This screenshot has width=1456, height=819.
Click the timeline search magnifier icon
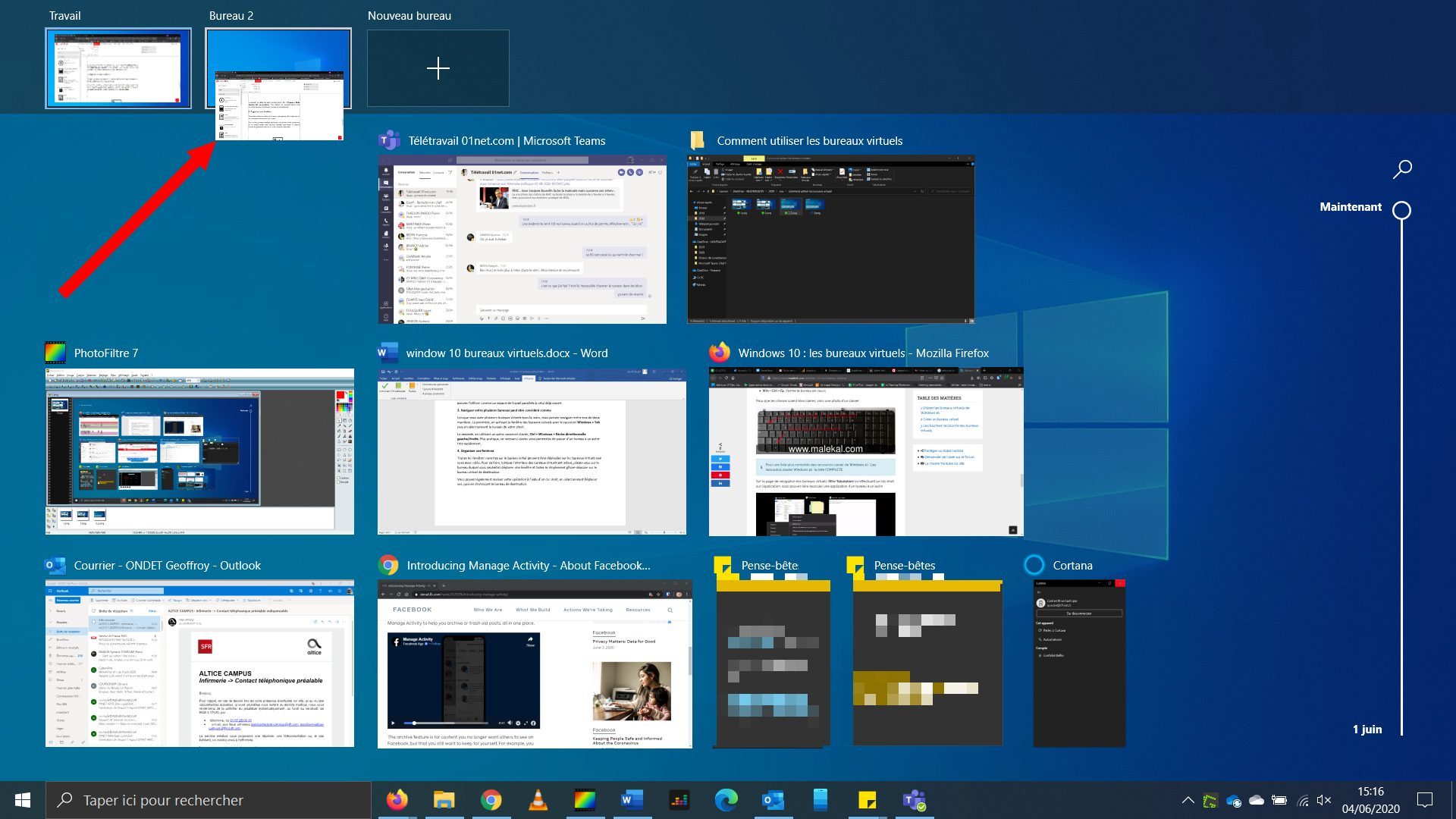(x=1402, y=169)
